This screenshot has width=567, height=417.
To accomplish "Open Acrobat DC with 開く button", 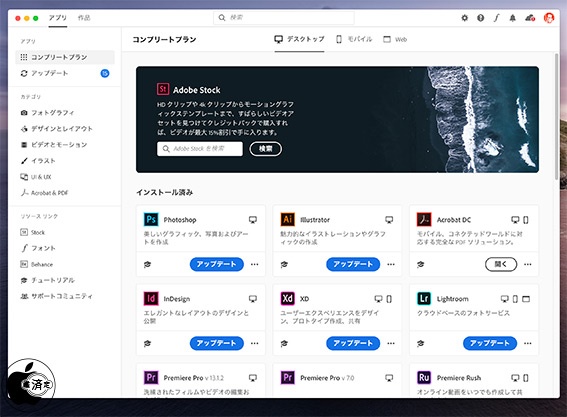I will tap(501, 264).
